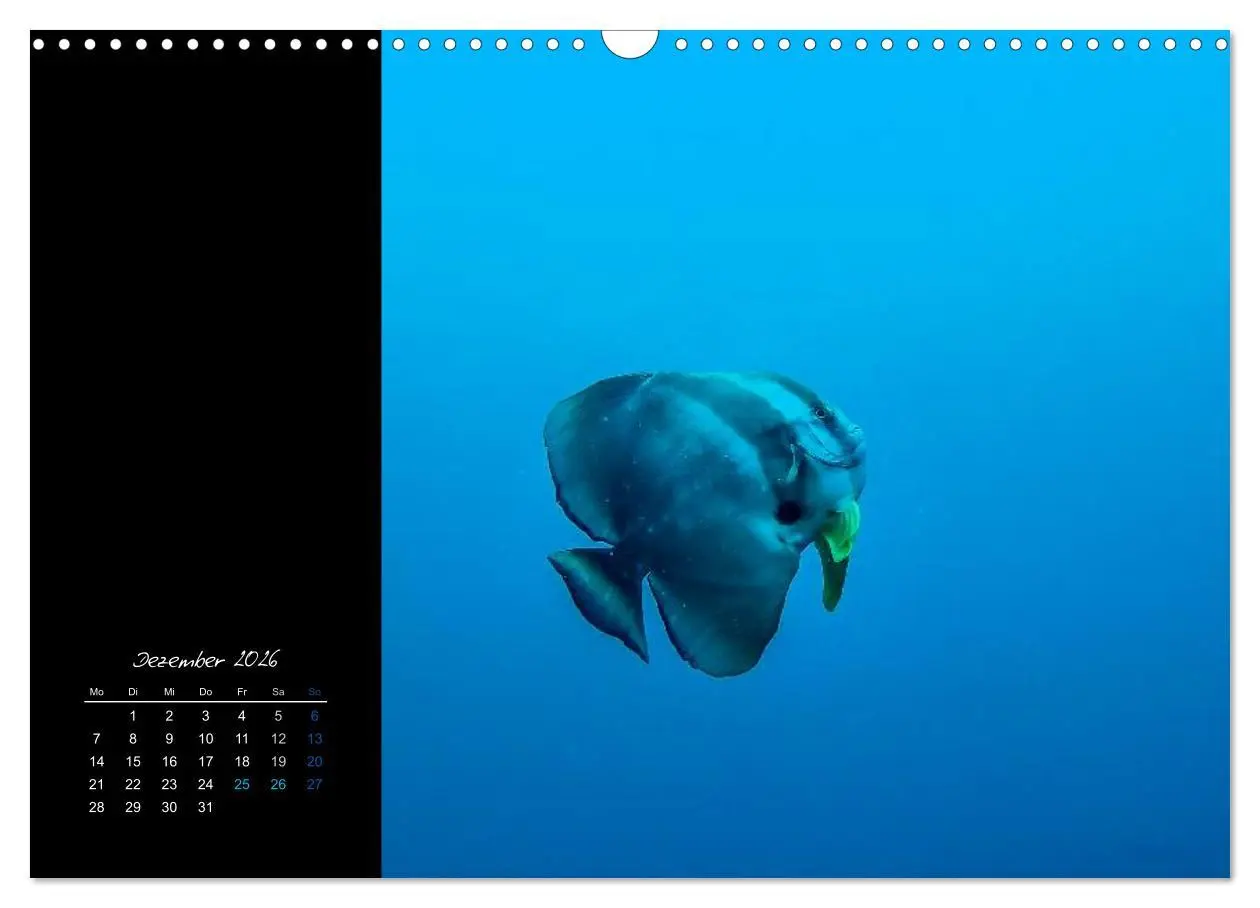Viewport: 1260px width, 908px height.
Task: Click the hanging hole cutout at top
Action: click(630, 43)
